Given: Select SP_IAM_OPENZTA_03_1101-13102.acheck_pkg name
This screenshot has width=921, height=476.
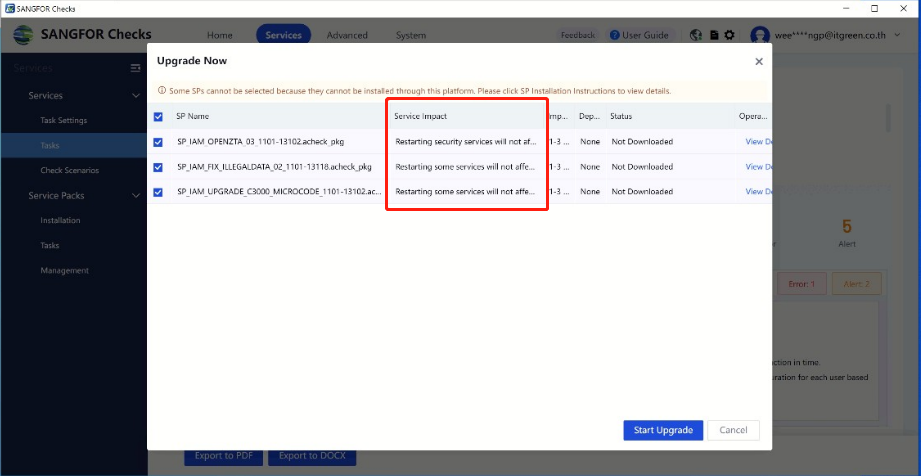Looking at the screenshot, I should pyautogui.click(x=260, y=142).
